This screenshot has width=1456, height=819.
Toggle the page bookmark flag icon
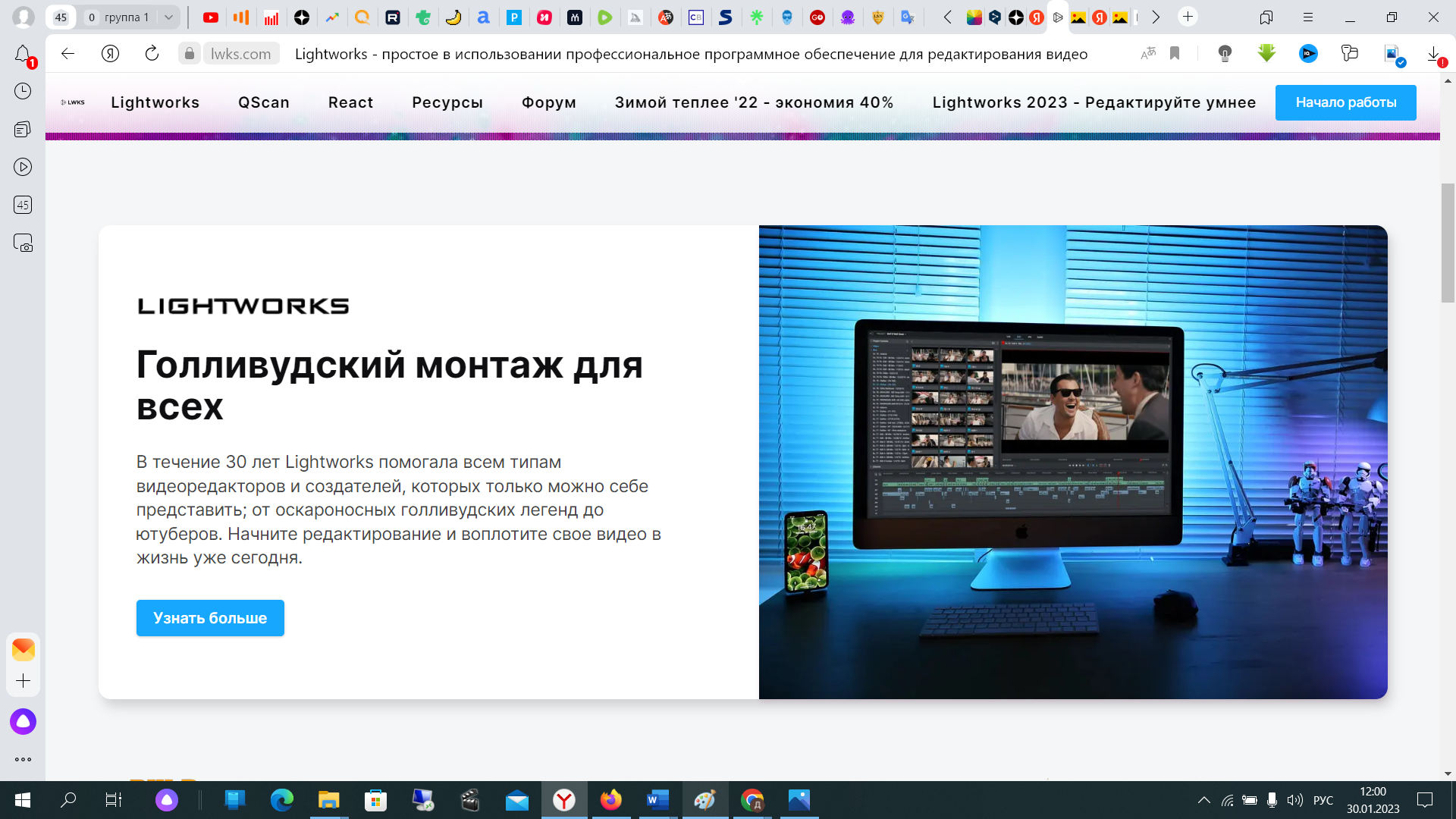[1175, 53]
